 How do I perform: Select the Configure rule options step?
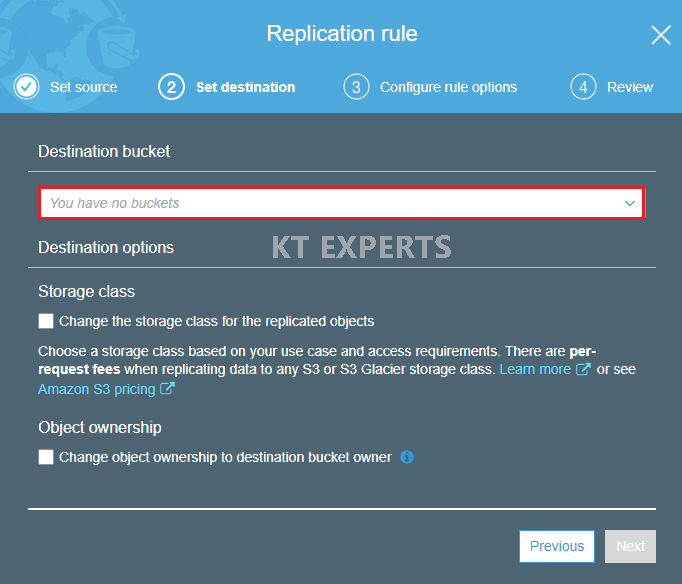[448, 87]
